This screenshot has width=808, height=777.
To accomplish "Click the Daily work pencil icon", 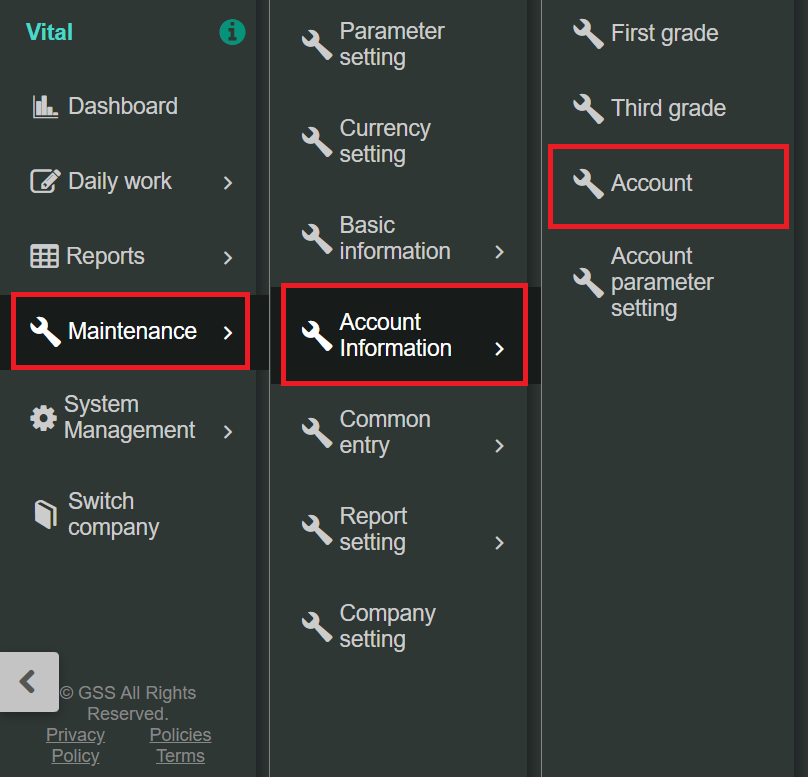I will click(x=45, y=181).
